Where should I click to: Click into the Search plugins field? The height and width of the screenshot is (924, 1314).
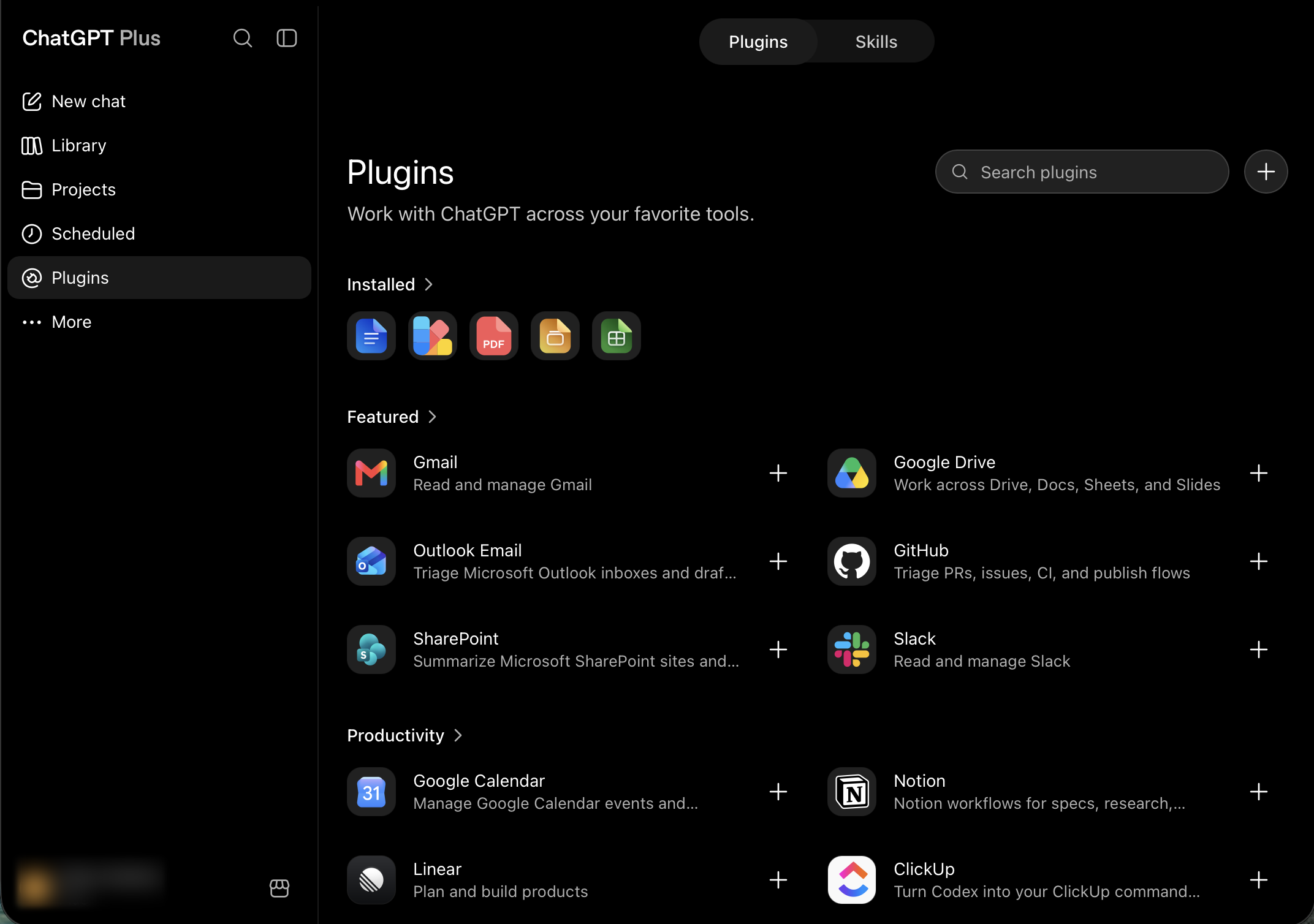(1082, 172)
